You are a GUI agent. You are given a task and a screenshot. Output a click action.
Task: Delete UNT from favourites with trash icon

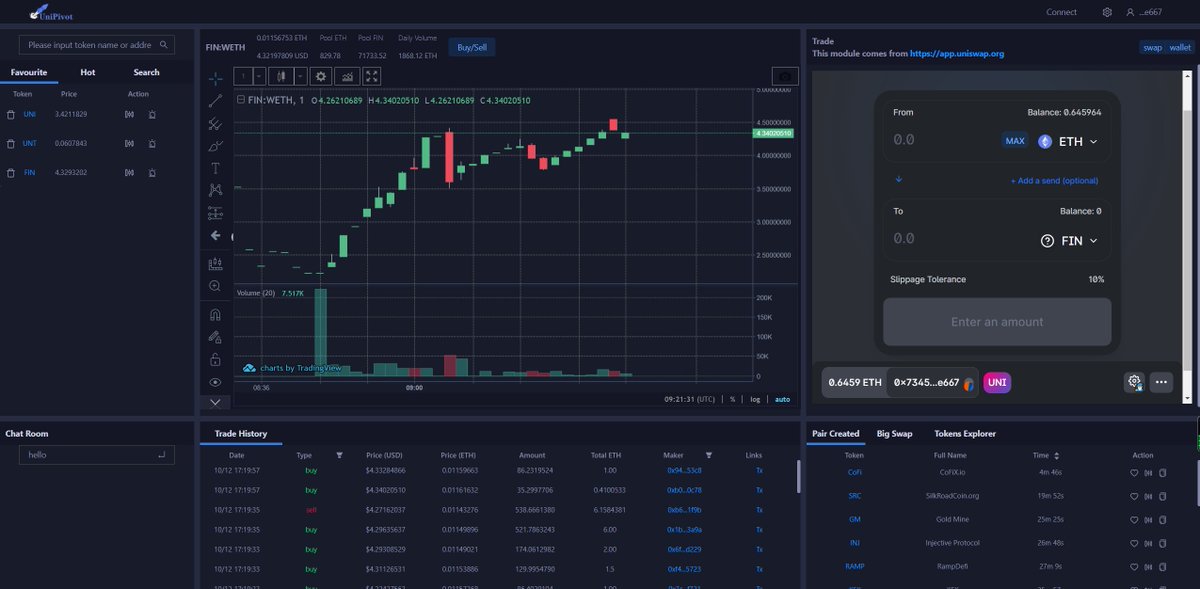coord(11,144)
